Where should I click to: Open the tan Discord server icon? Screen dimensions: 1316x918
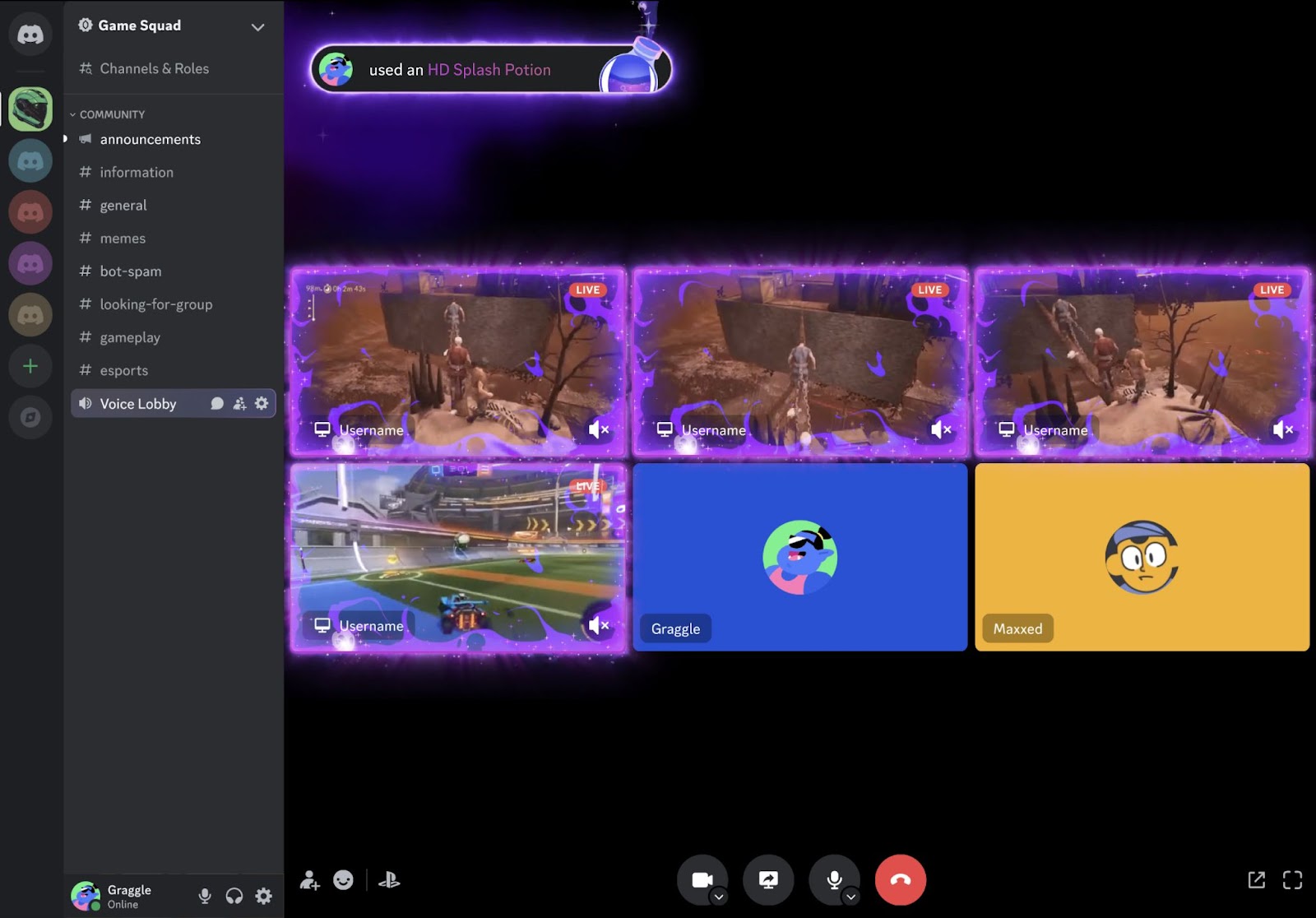[30, 315]
